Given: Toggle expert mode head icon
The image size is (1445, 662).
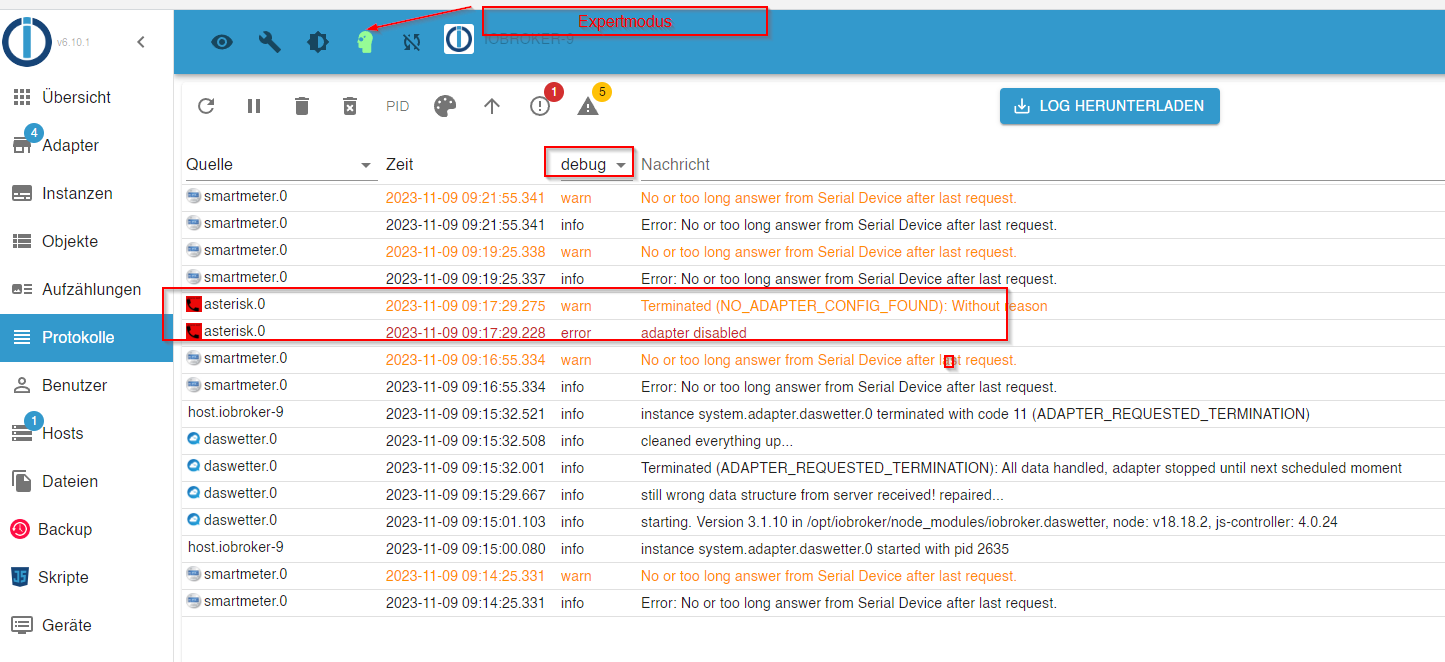Looking at the screenshot, I should [x=365, y=42].
